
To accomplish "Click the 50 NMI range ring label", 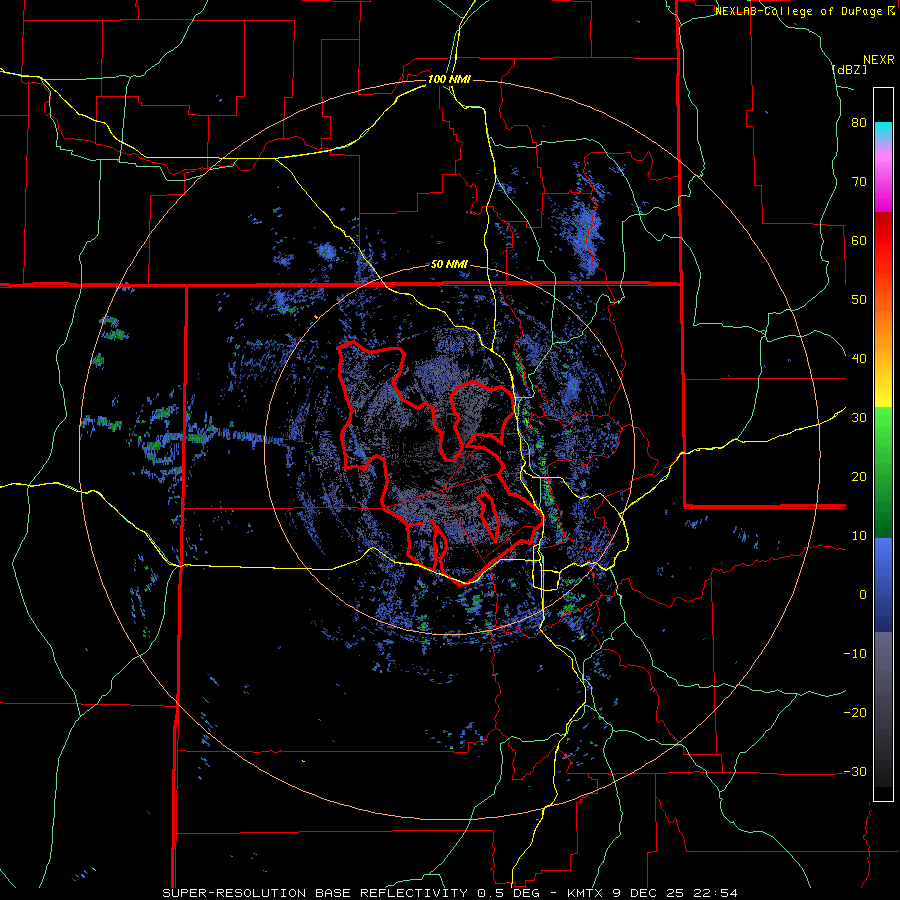I will (x=449, y=265).
